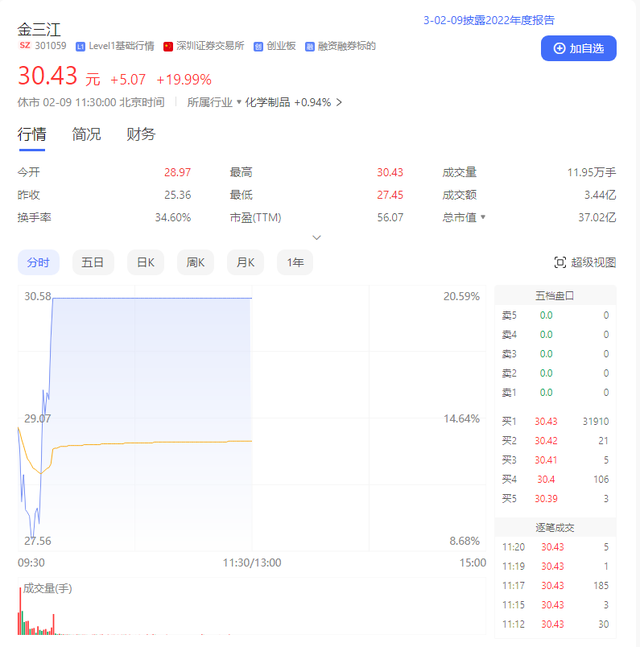Viewport: 640px width, 647px height.
Task: Click the 卖5 row label
Action: pyautogui.click(x=509, y=315)
